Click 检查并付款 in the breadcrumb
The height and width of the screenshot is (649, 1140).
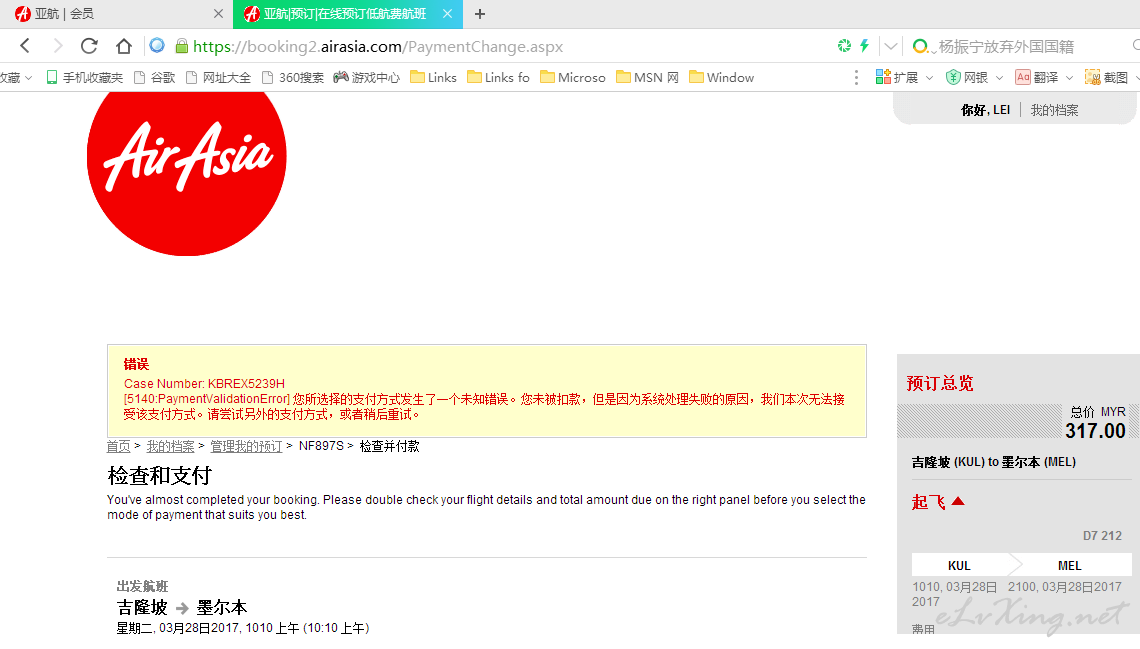click(390, 446)
